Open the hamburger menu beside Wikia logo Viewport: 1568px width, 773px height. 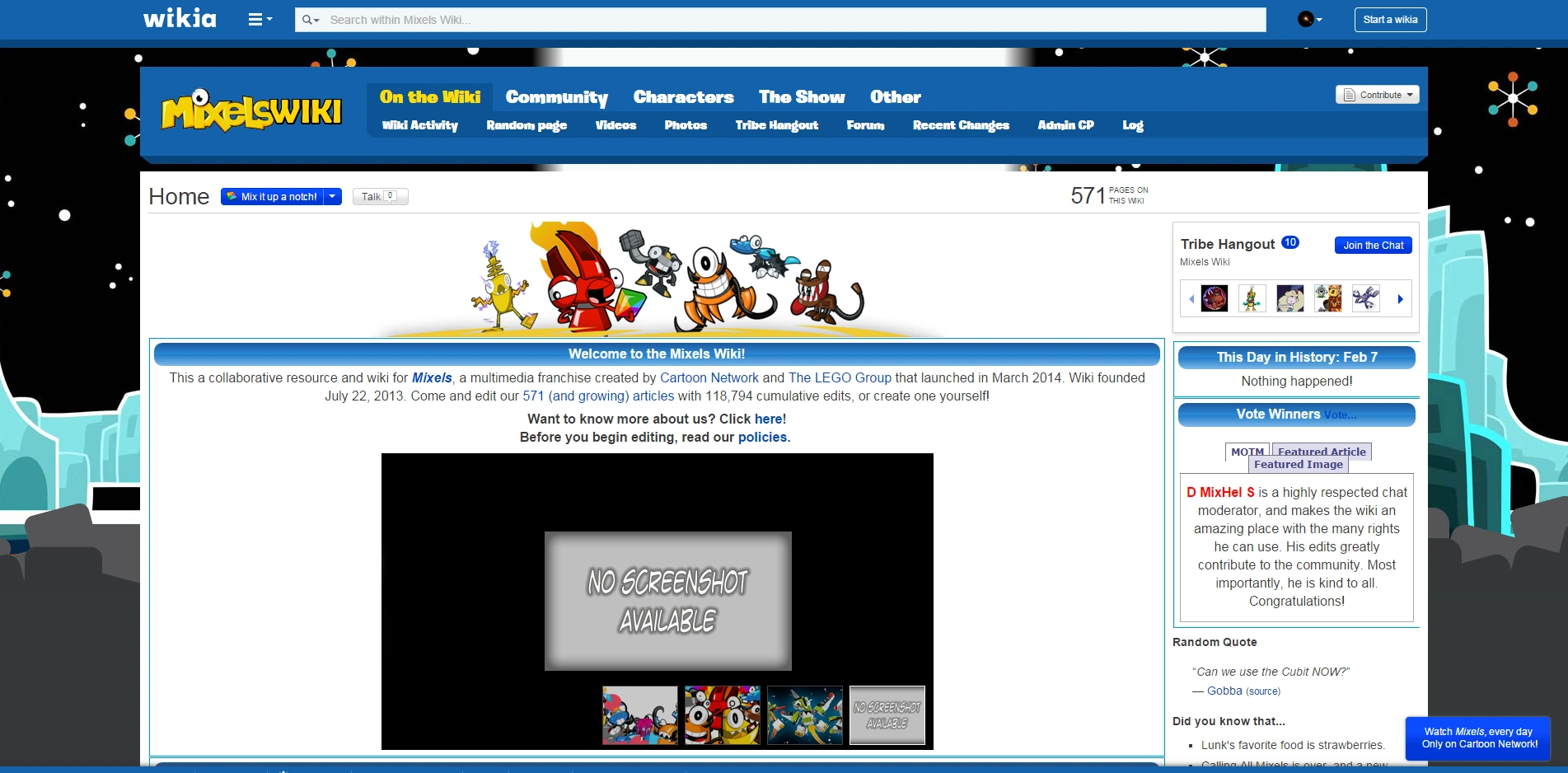[260, 19]
